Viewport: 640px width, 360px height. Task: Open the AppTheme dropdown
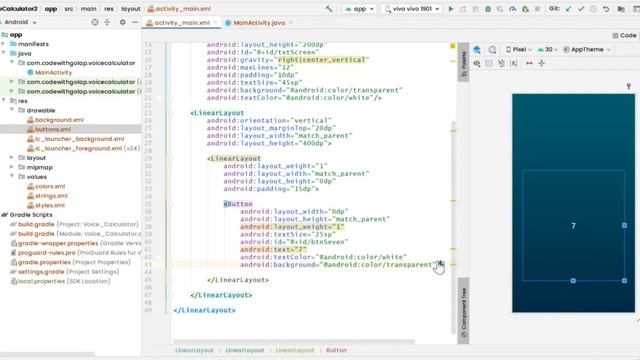[x=587, y=49]
